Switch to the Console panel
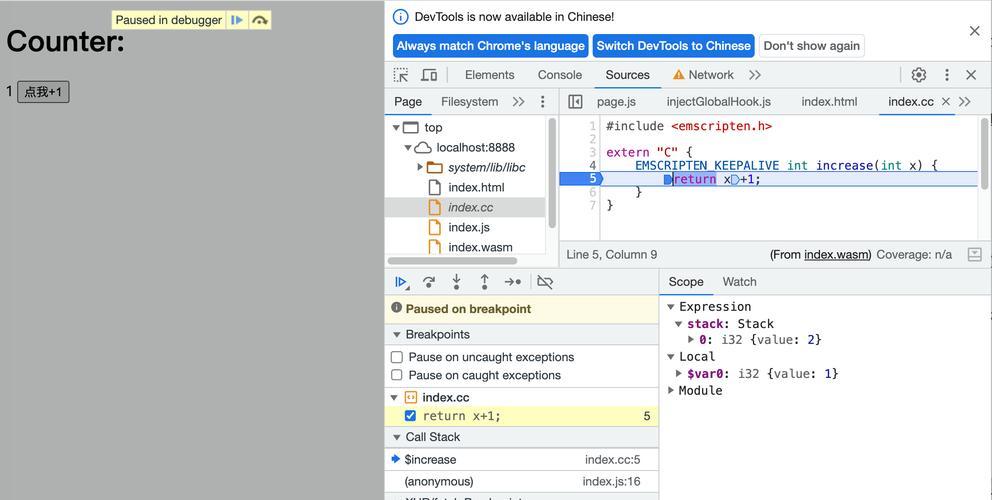 (560, 75)
